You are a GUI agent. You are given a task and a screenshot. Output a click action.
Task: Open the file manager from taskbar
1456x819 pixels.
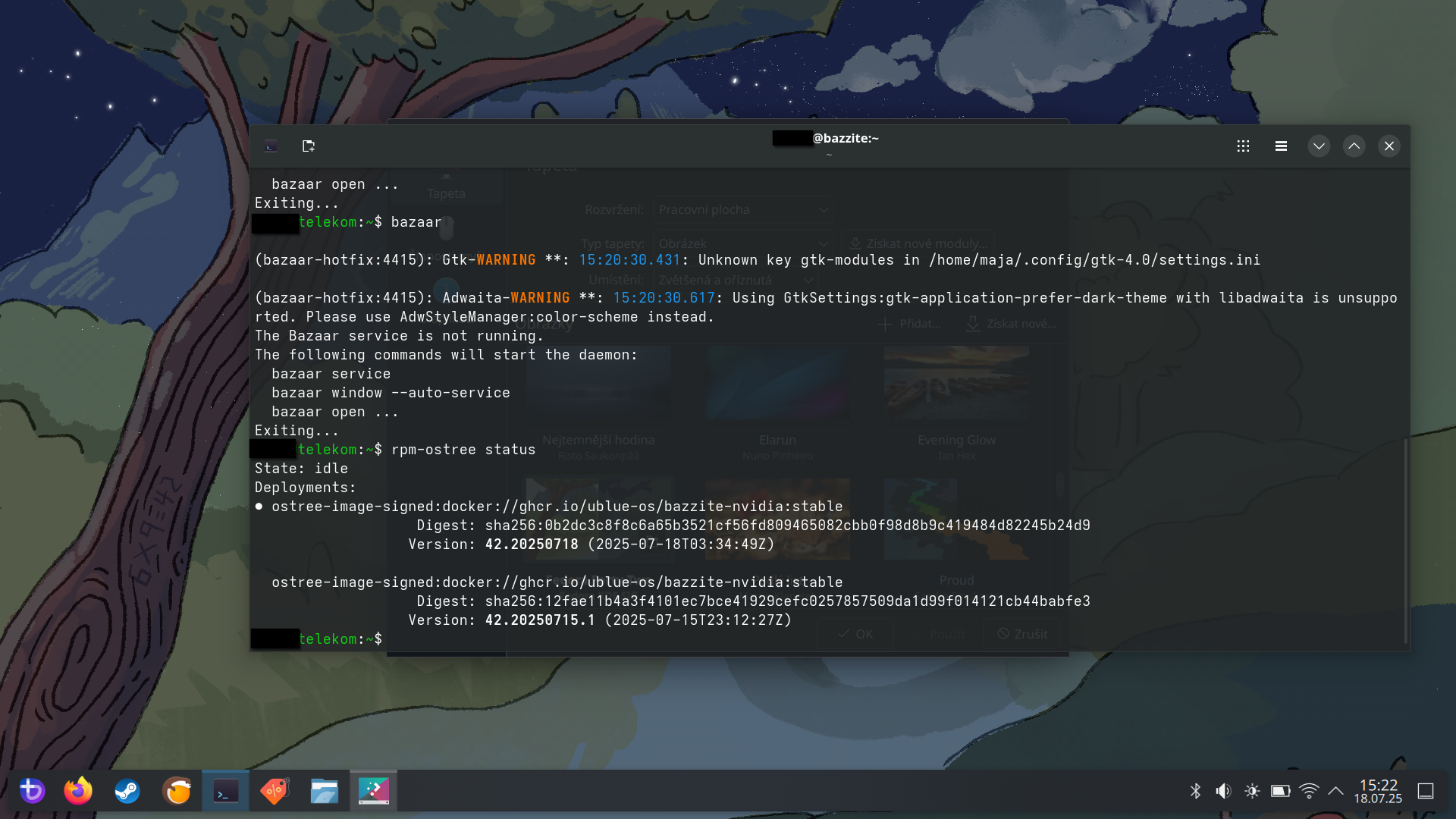coord(325,791)
